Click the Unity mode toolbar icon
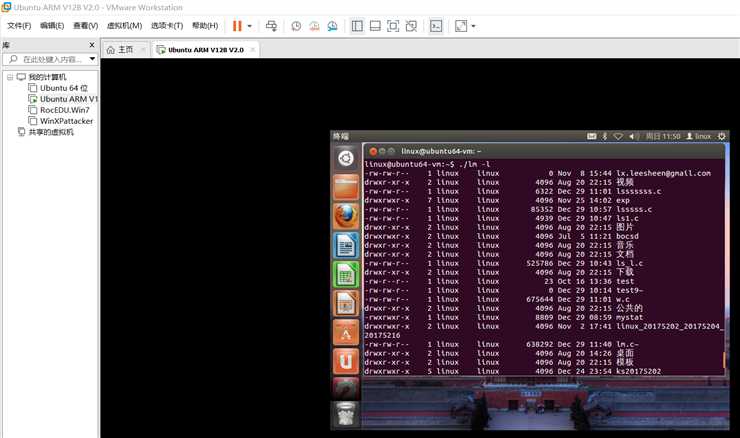This screenshot has width=740, height=438. [411, 26]
